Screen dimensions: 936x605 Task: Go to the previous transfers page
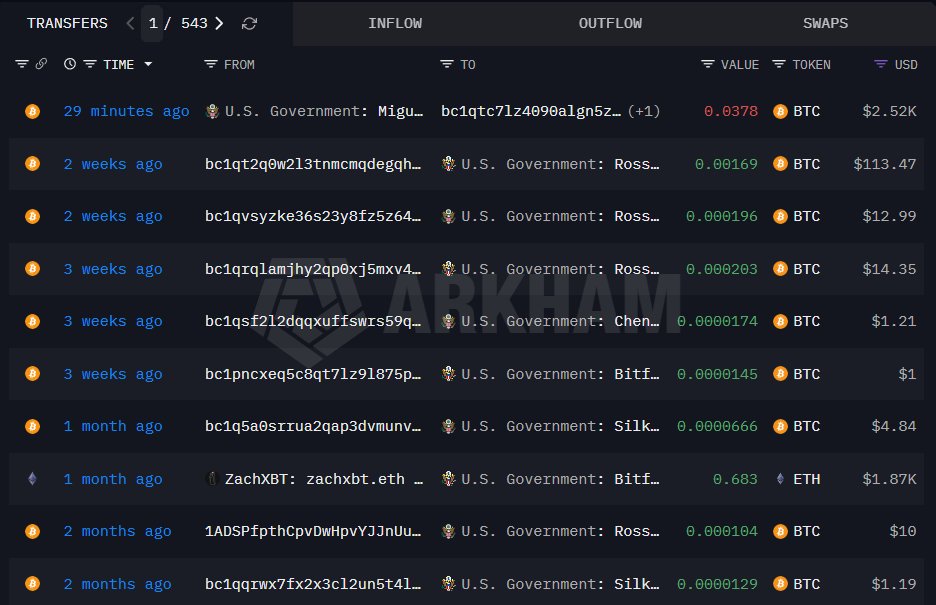130,23
